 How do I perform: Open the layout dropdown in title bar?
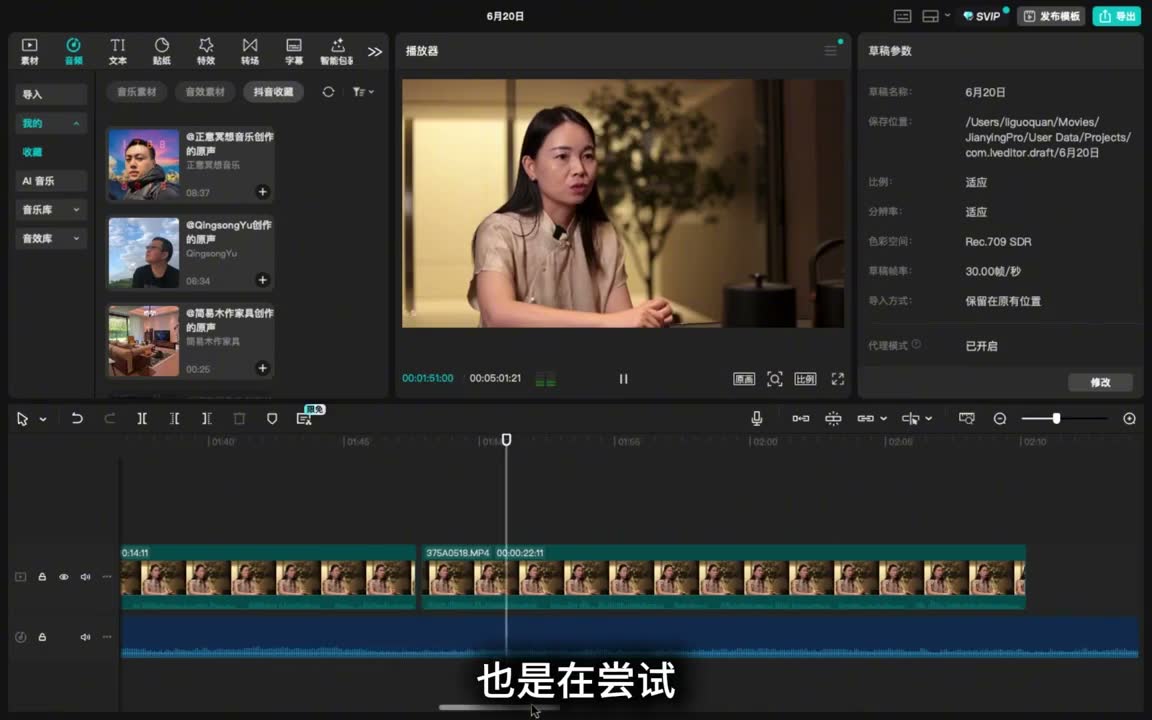pyautogui.click(x=935, y=16)
